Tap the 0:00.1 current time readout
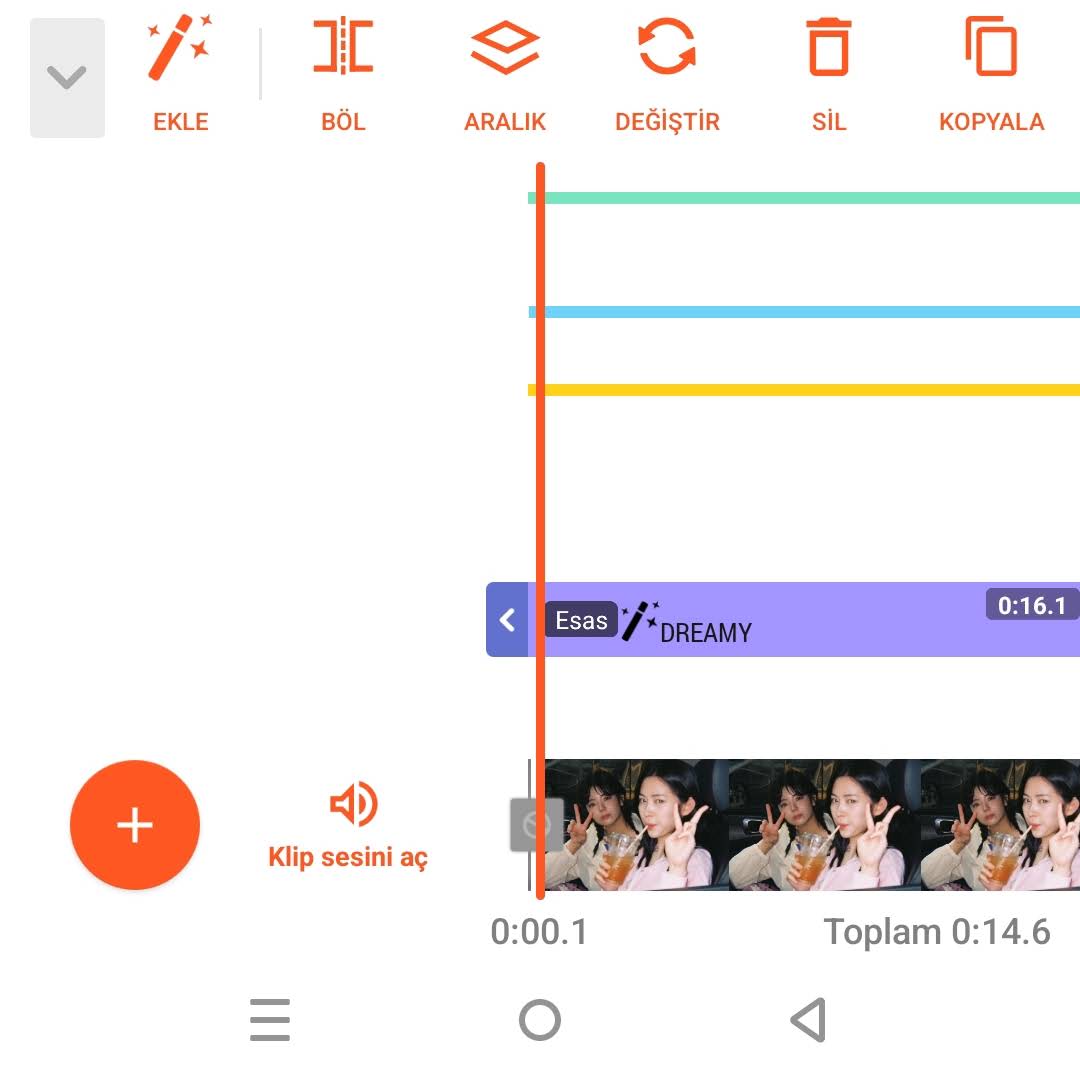 (x=539, y=932)
